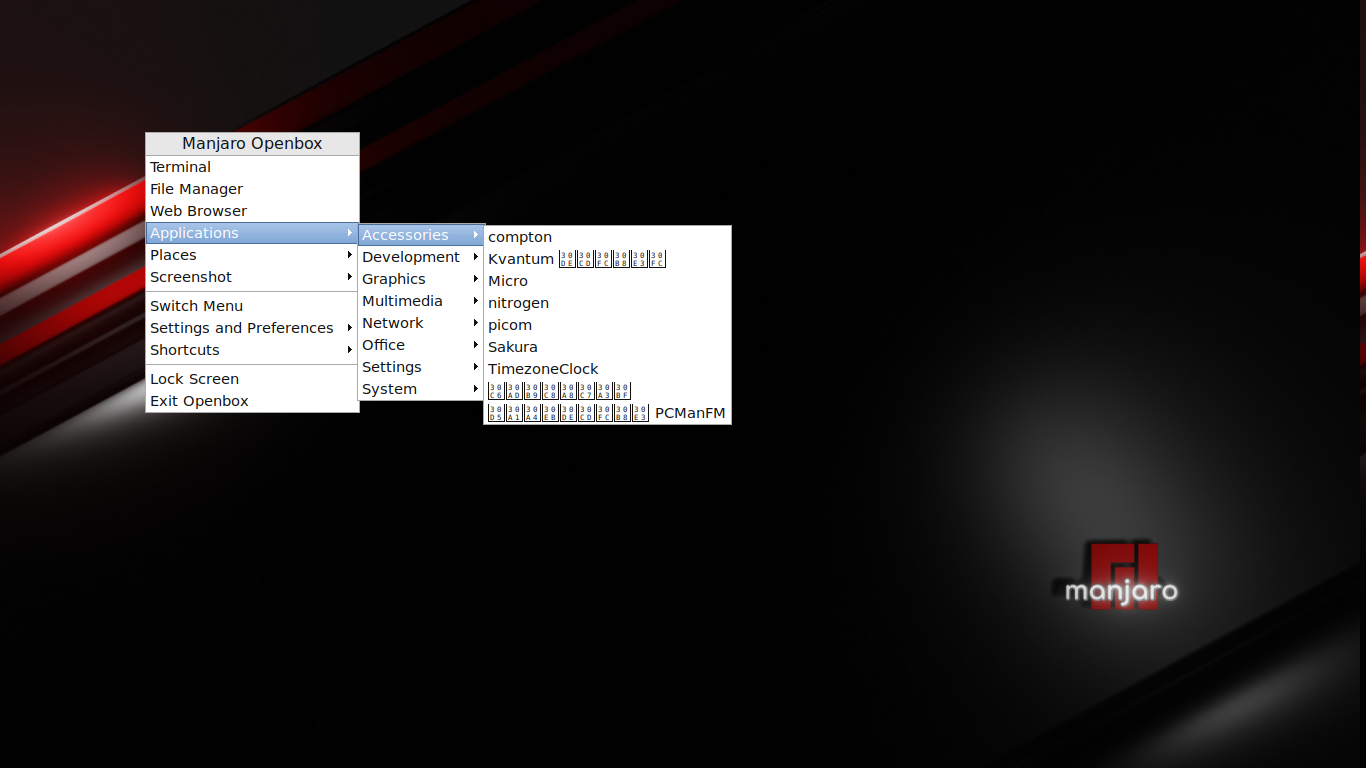Open Terminal from the Openbox menu
The width and height of the screenshot is (1366, 768).
[x=252, y=167]
